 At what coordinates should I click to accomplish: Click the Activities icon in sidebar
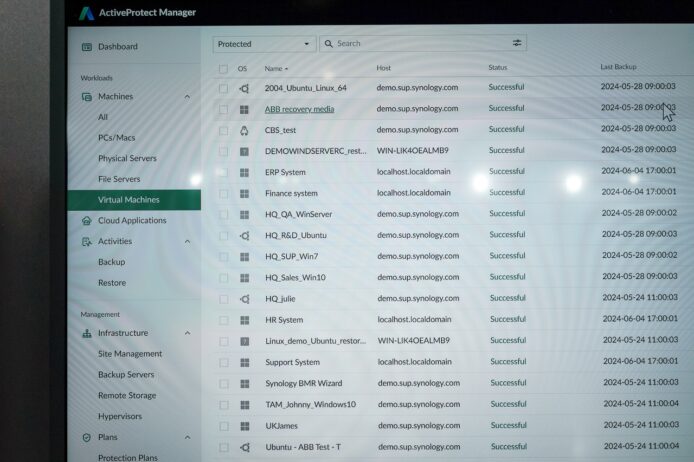coord(87,241)
